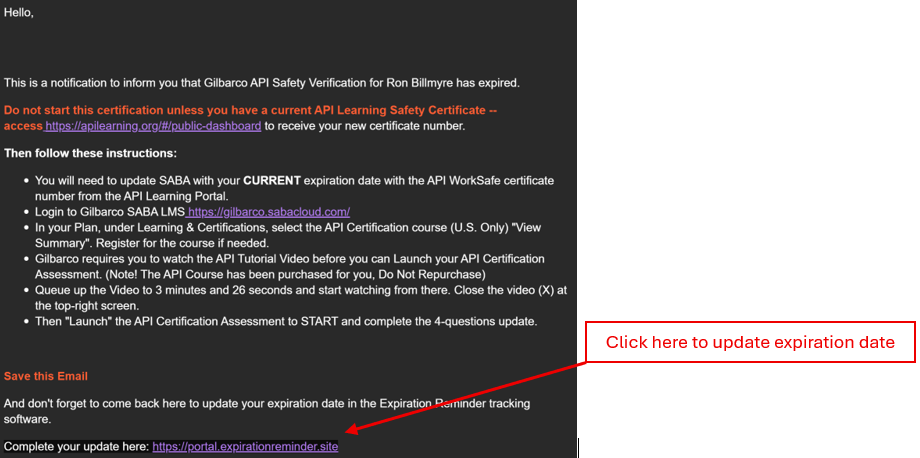Click the bullet about launching the 4-questions update
Image resolution: width=920 pixels, height=458 pixels.
[x=286, y=323]
